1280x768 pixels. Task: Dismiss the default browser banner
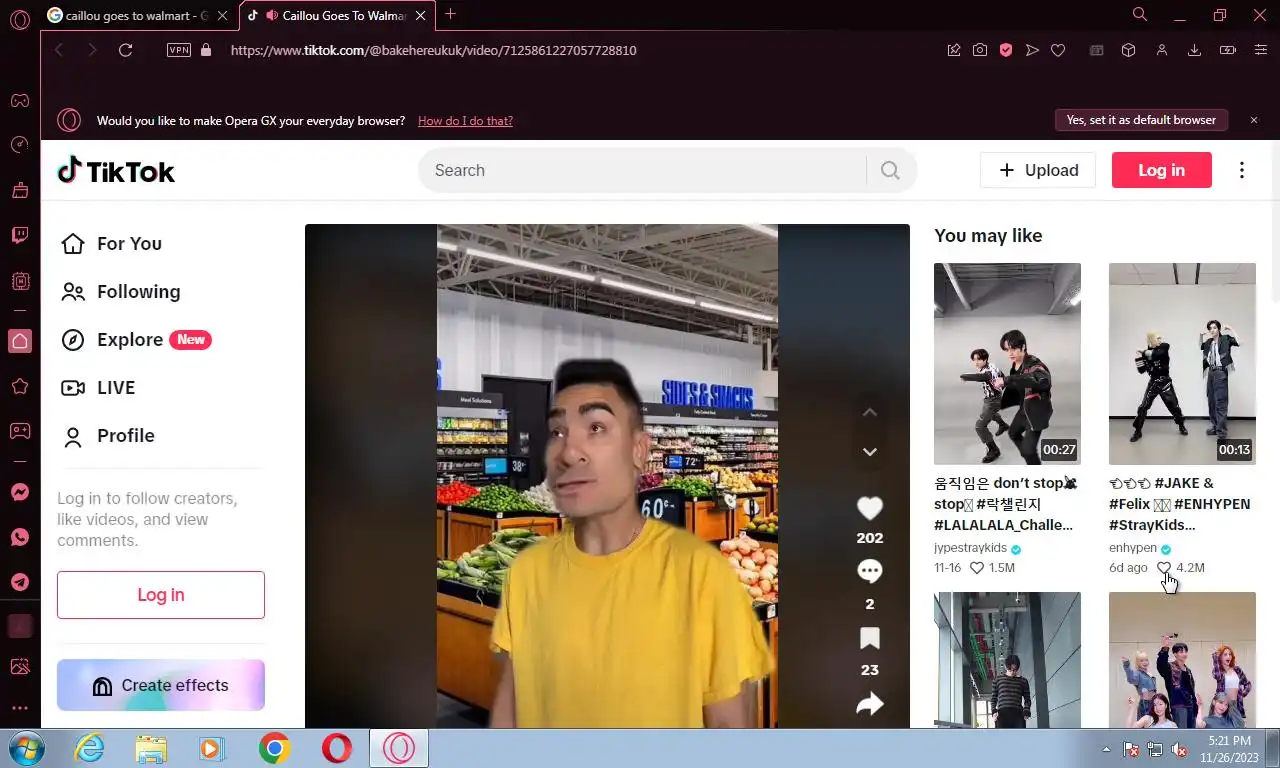[1254, 120]
